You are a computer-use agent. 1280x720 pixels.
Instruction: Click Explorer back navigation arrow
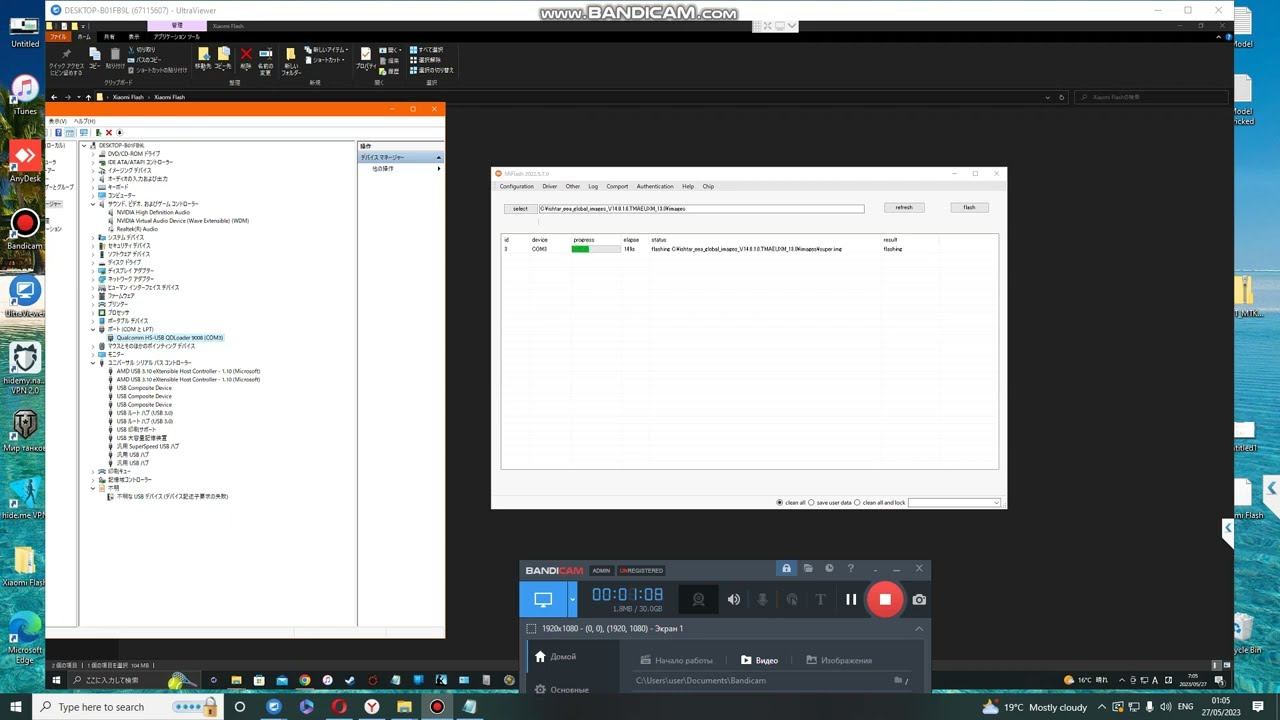54,97
